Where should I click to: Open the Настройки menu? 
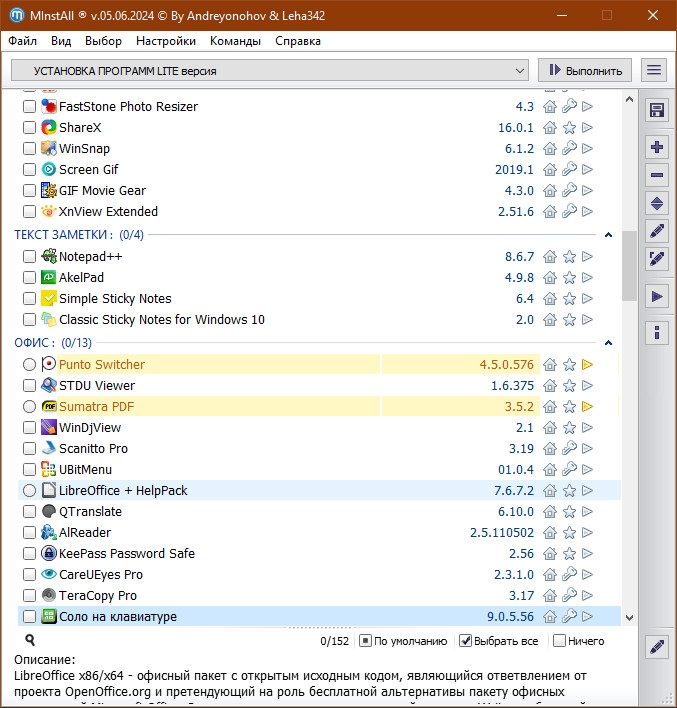[x=166, y=41]
